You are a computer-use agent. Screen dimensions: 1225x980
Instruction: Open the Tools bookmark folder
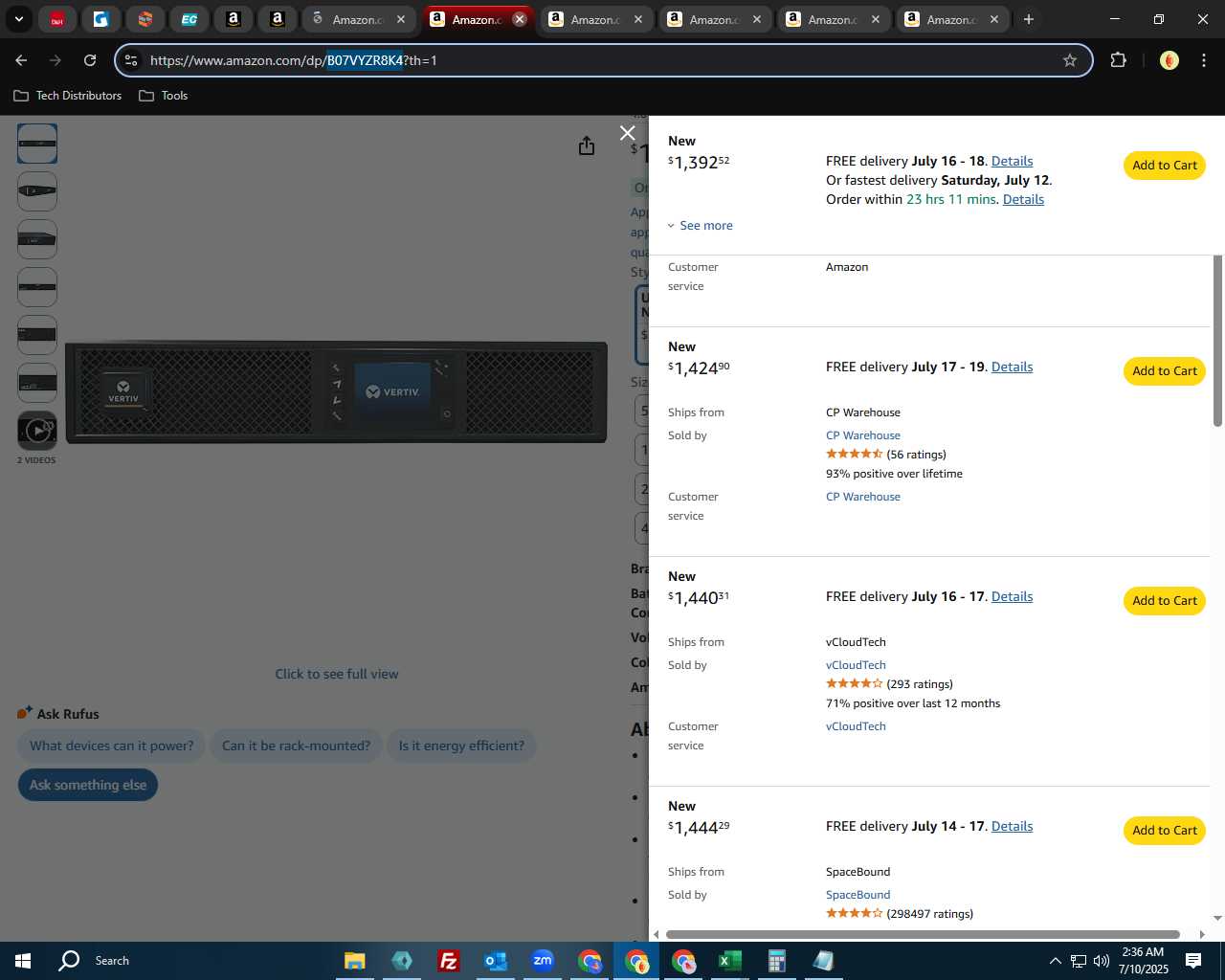164,96
